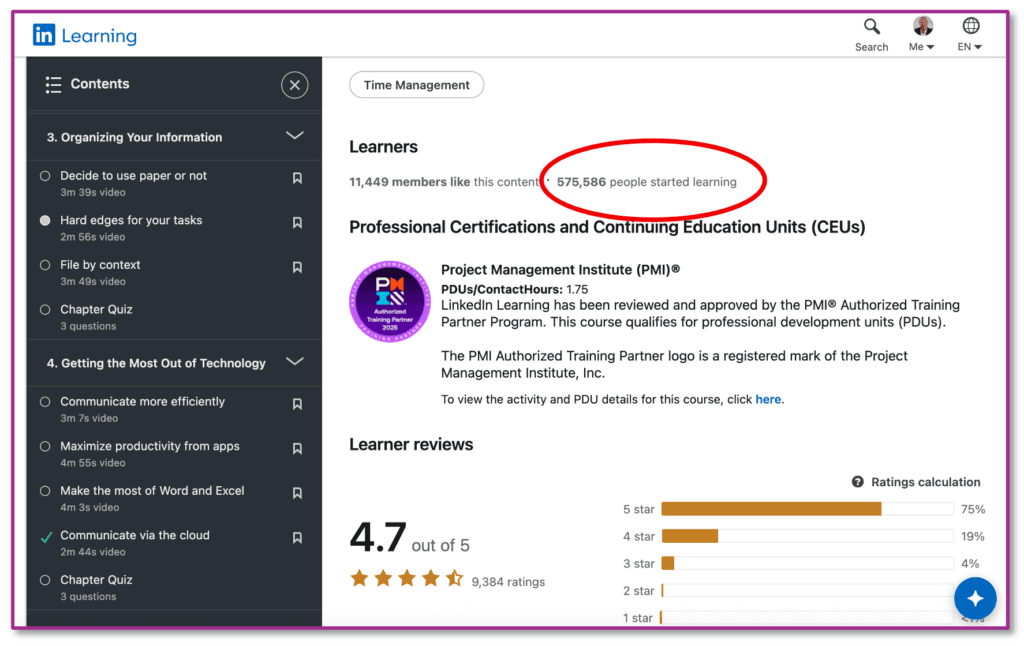The width and height of the screenshot is (1024, 646).
Task: Open File by context lesson
Action: 100,265
